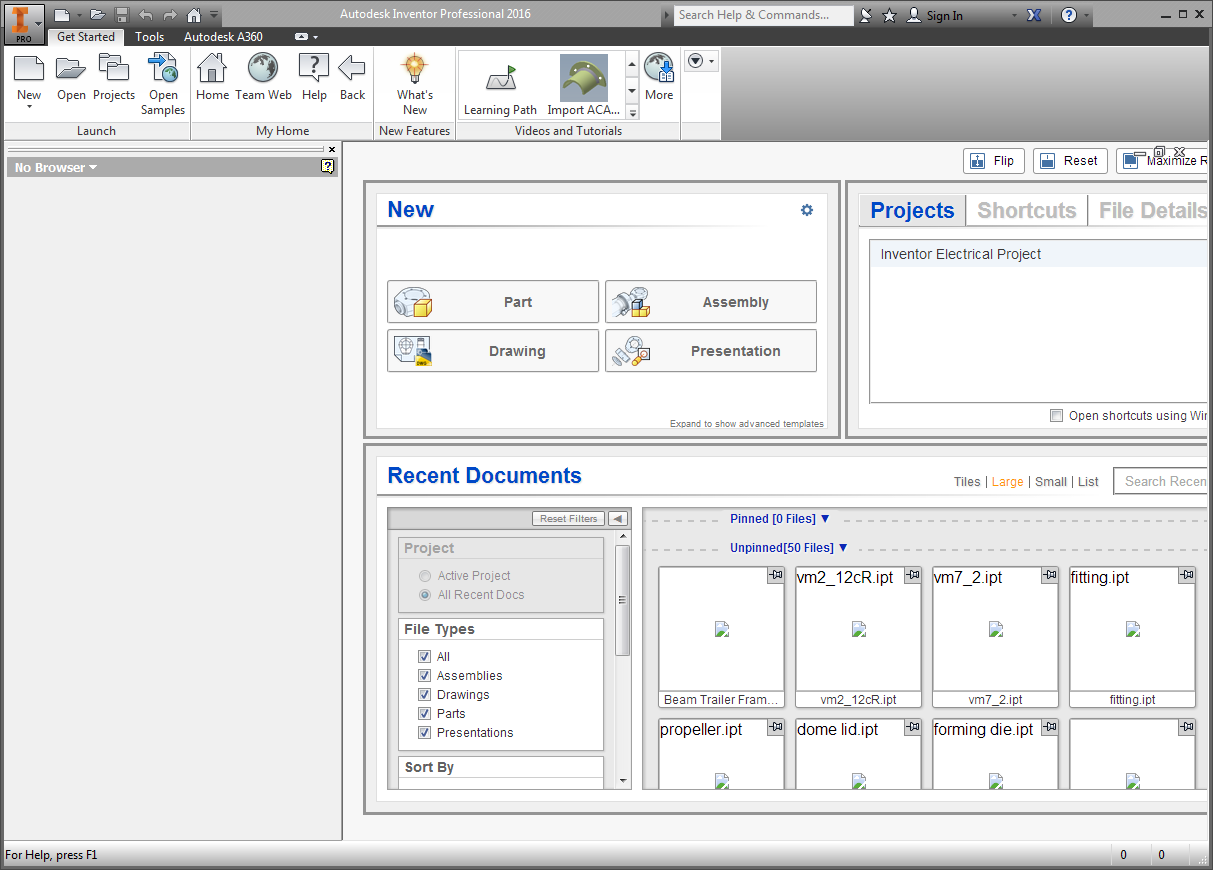Toggle the Drawings file type checkbox
1213x870 pixels.
click(x=424, y=695)
